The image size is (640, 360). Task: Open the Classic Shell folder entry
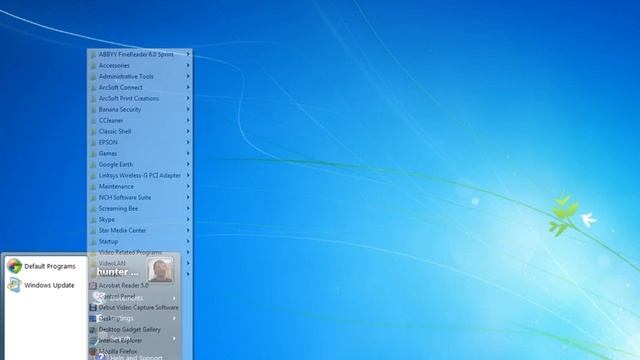point(140,131)
